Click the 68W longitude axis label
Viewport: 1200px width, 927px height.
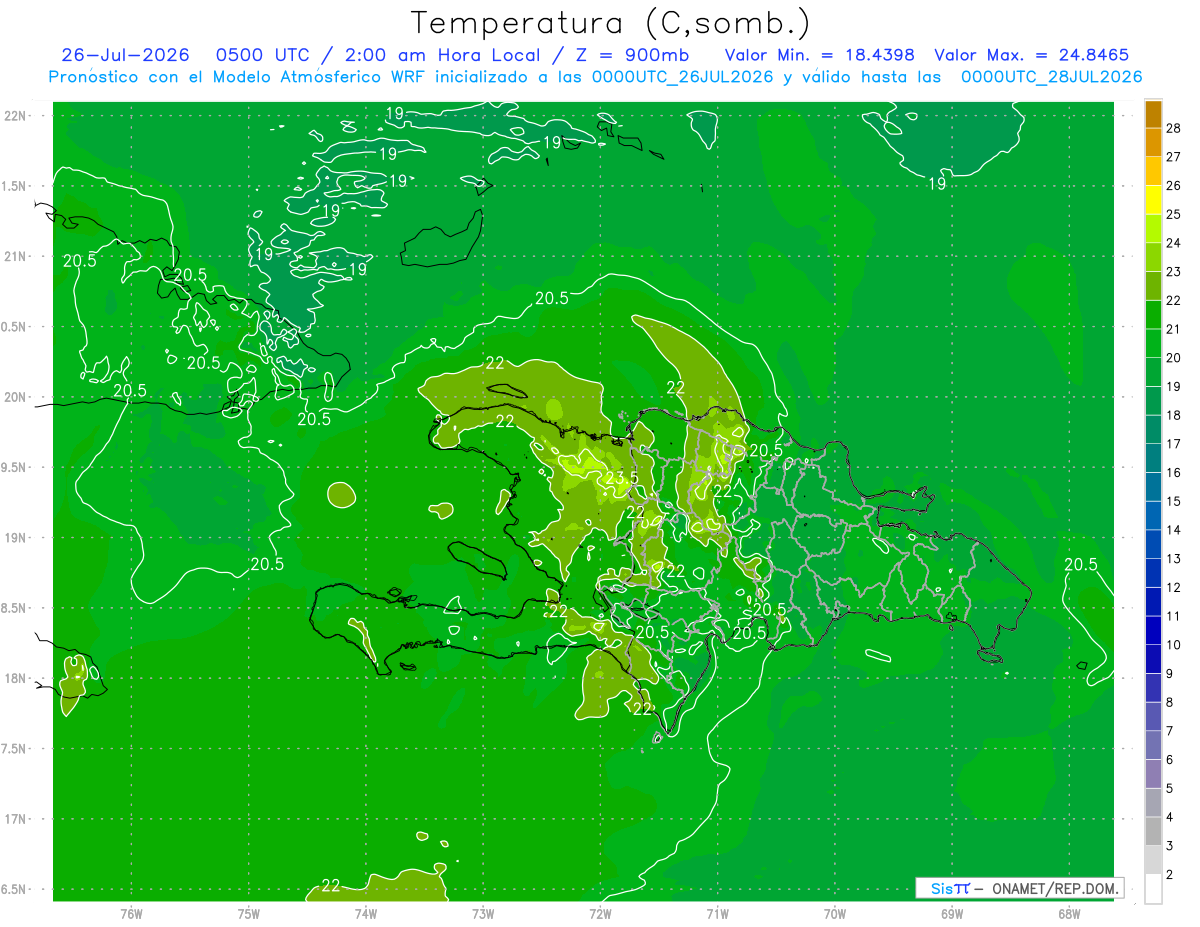tap(1068, 913)
